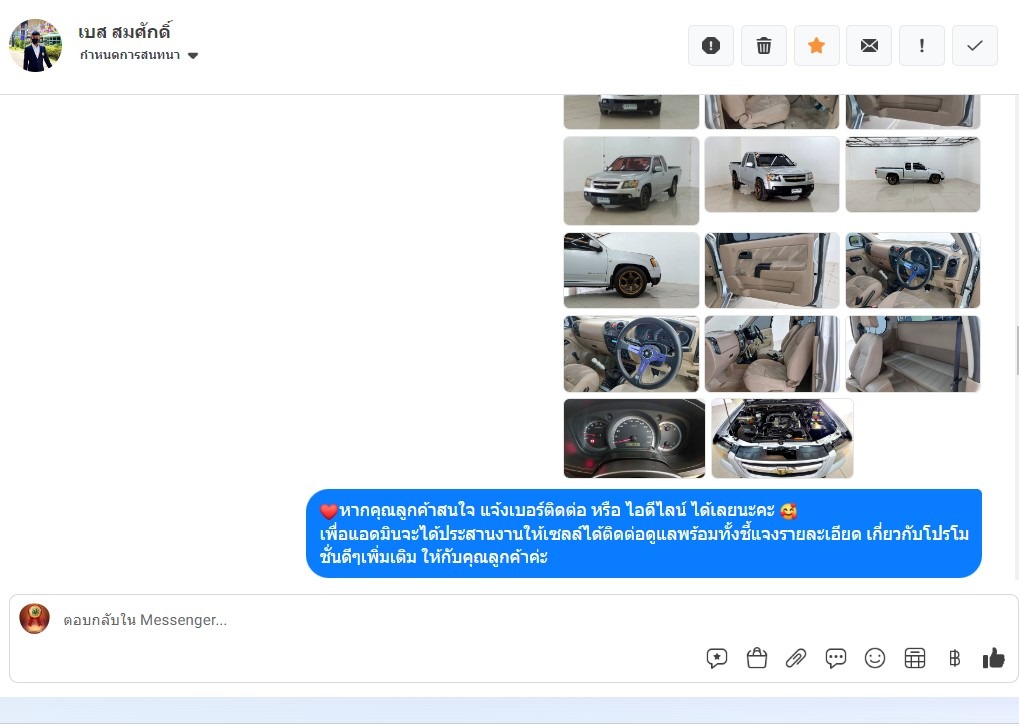
Task: Mark conversation unread with envelope icon
Action: click(x=869, y=45)
